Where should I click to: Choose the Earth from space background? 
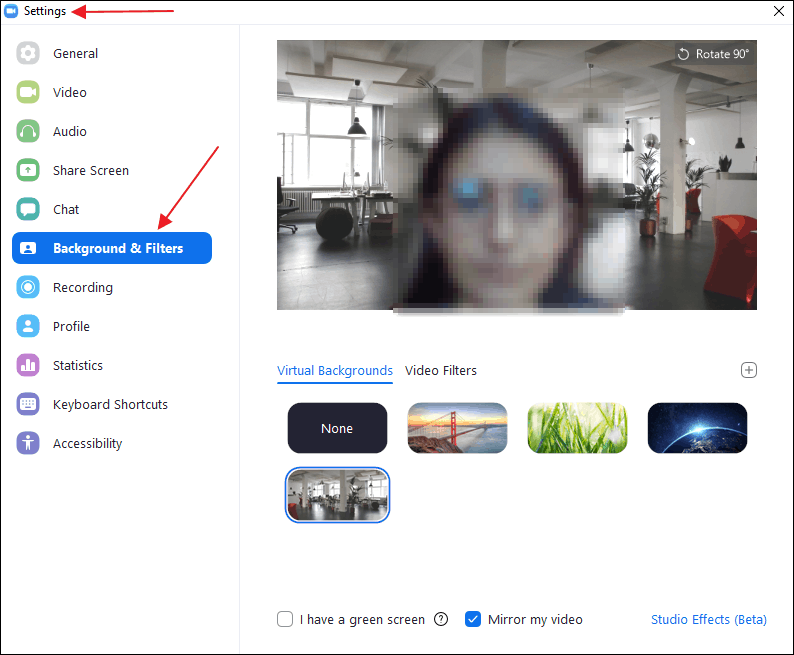click(697, 428)
